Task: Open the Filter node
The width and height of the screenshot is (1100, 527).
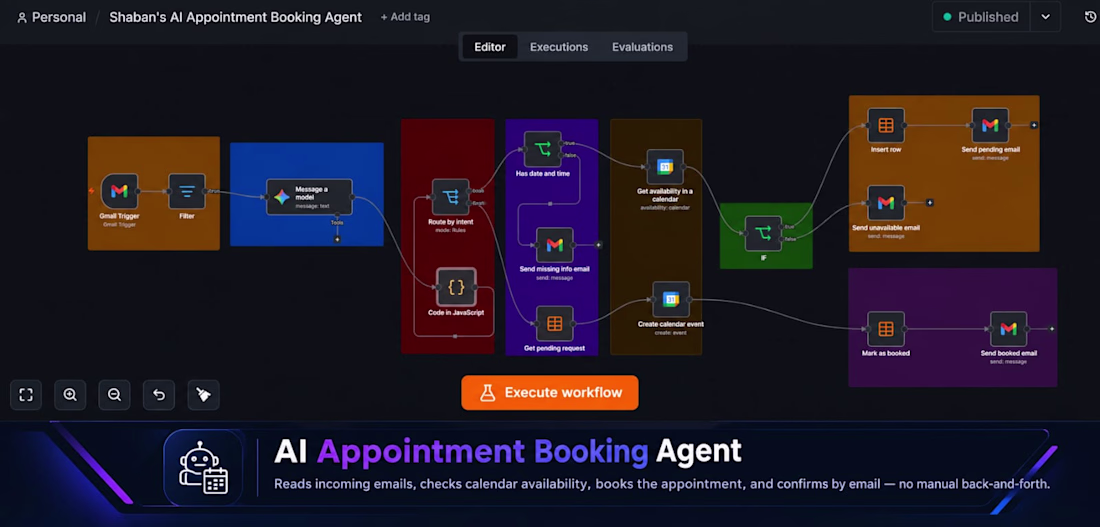Action: click(187, 191)
